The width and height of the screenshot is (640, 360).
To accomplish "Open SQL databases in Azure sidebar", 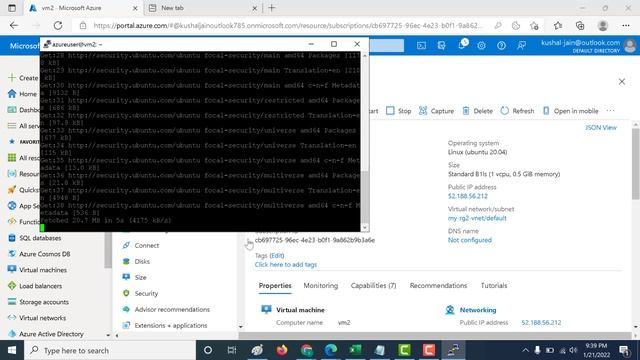I will click(40, 238).
